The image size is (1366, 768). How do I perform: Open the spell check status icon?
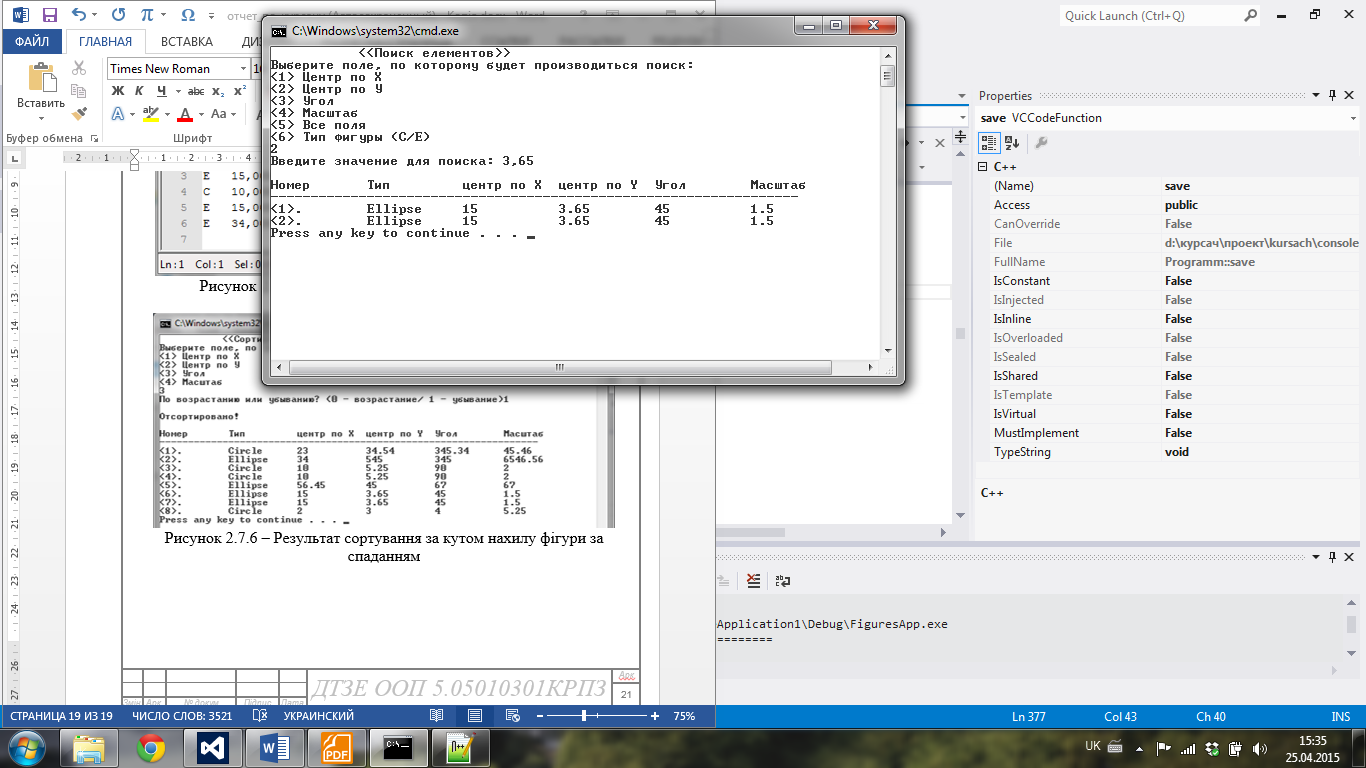pos(259,716)
